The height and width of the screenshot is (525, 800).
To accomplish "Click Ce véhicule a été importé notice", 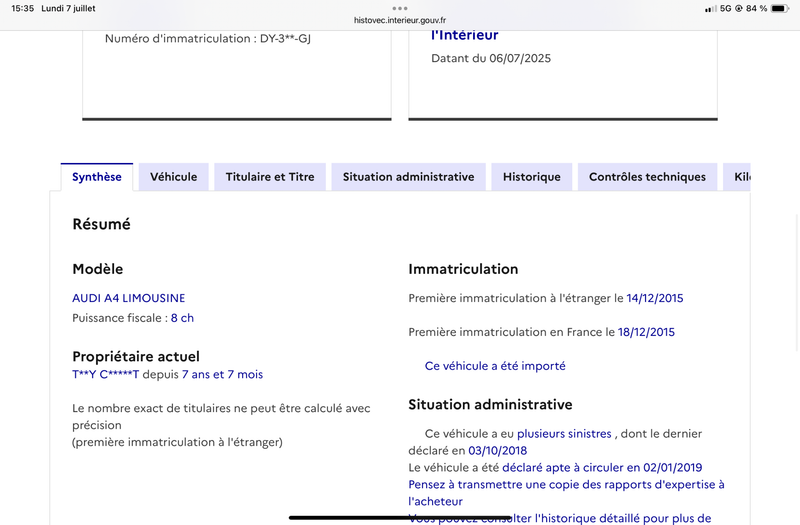I will [495, 366].
